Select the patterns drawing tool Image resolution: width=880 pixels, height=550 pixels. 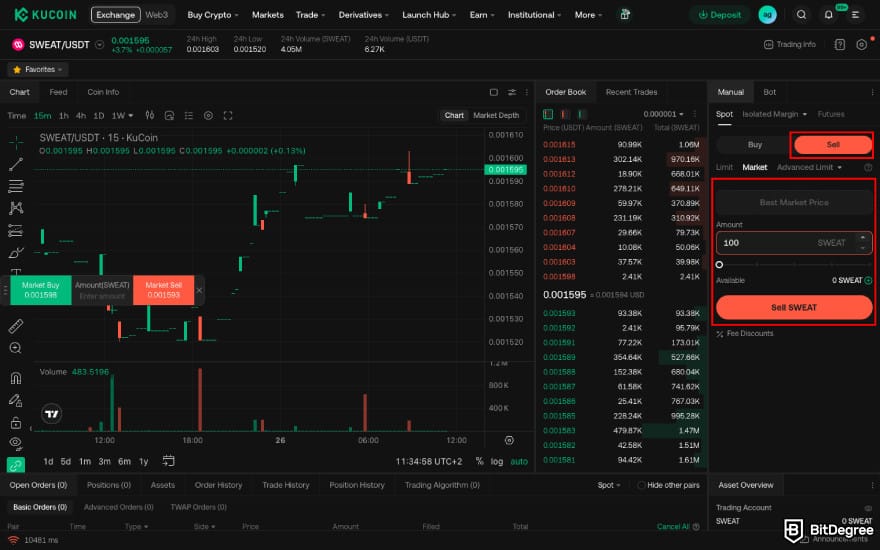(16, 208)
